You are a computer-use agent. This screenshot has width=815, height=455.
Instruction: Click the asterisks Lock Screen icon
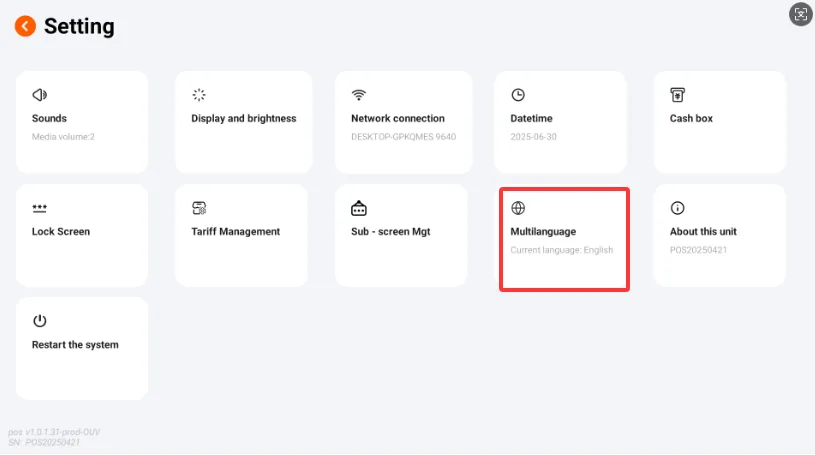[x=40, y=209]
